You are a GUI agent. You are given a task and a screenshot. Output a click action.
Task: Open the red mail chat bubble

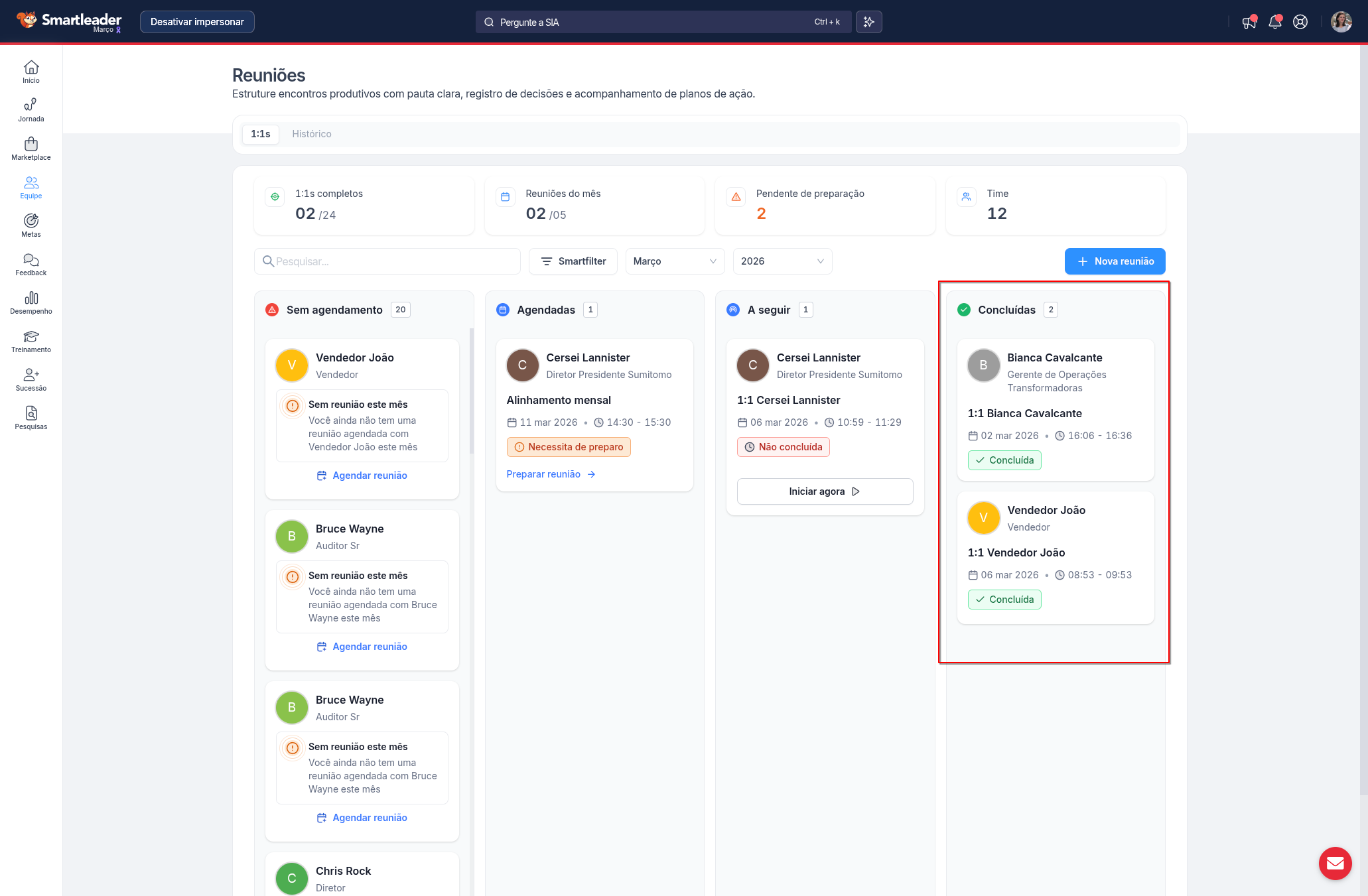[1335, 863]
